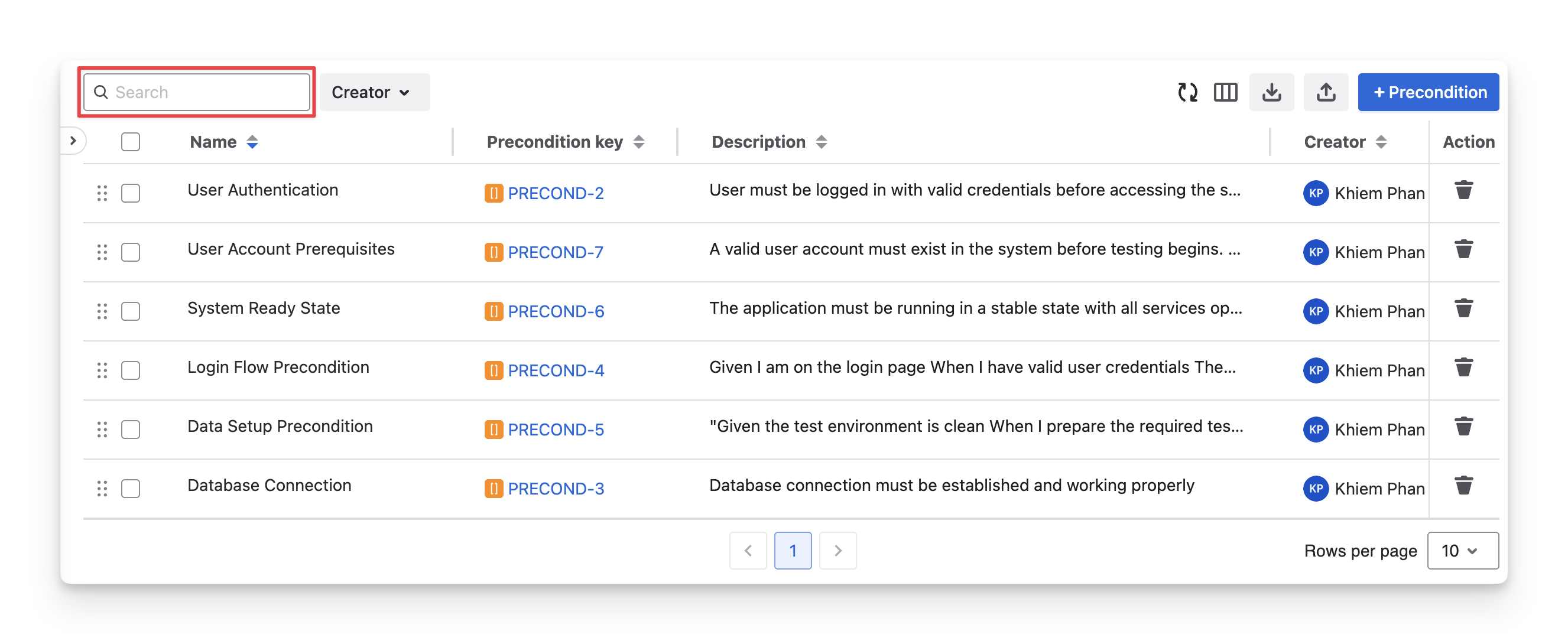Go to page 1 in pagination
The width and height of the screenshot is (1568, 644).
coord(793,550)
